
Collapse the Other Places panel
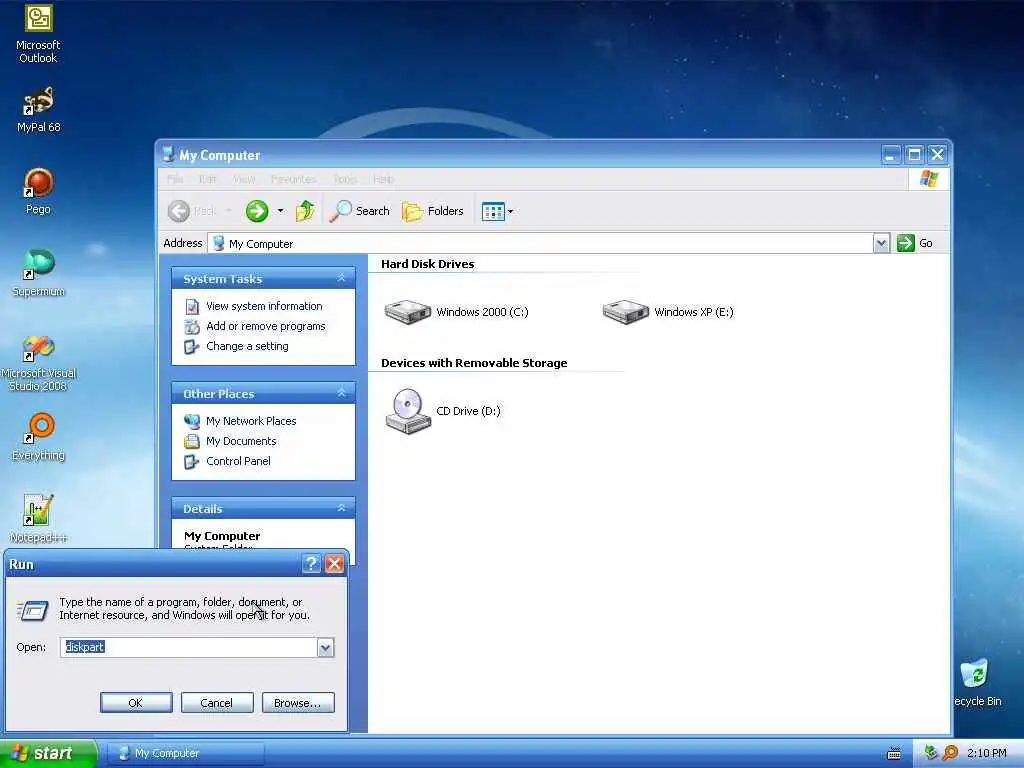click(x=341, y=393)
